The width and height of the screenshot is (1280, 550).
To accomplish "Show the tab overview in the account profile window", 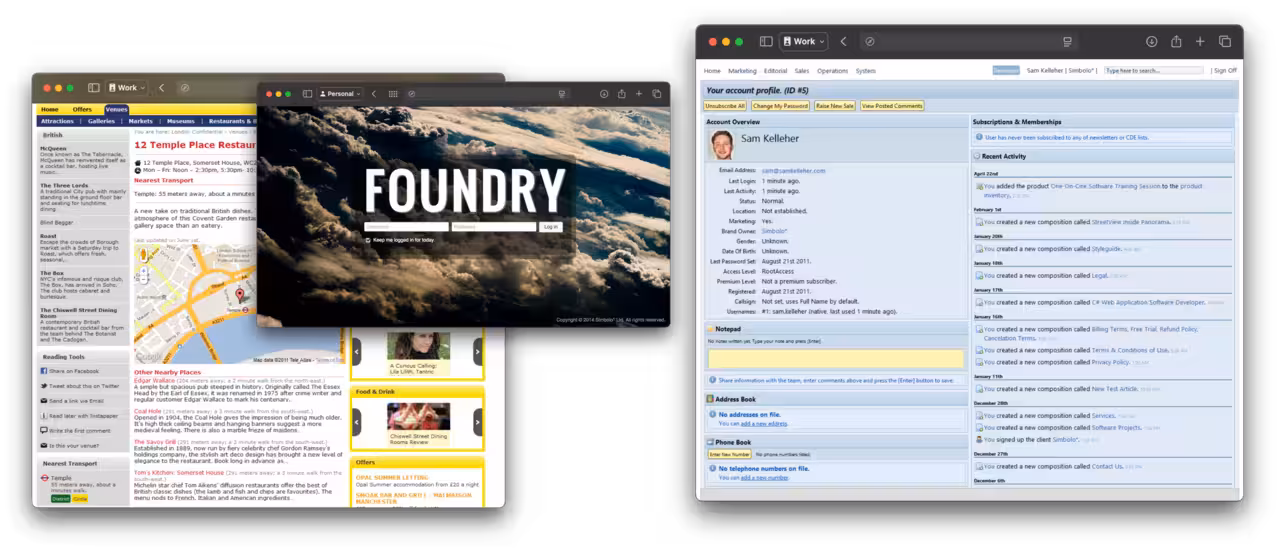I will click(1225, 41).
